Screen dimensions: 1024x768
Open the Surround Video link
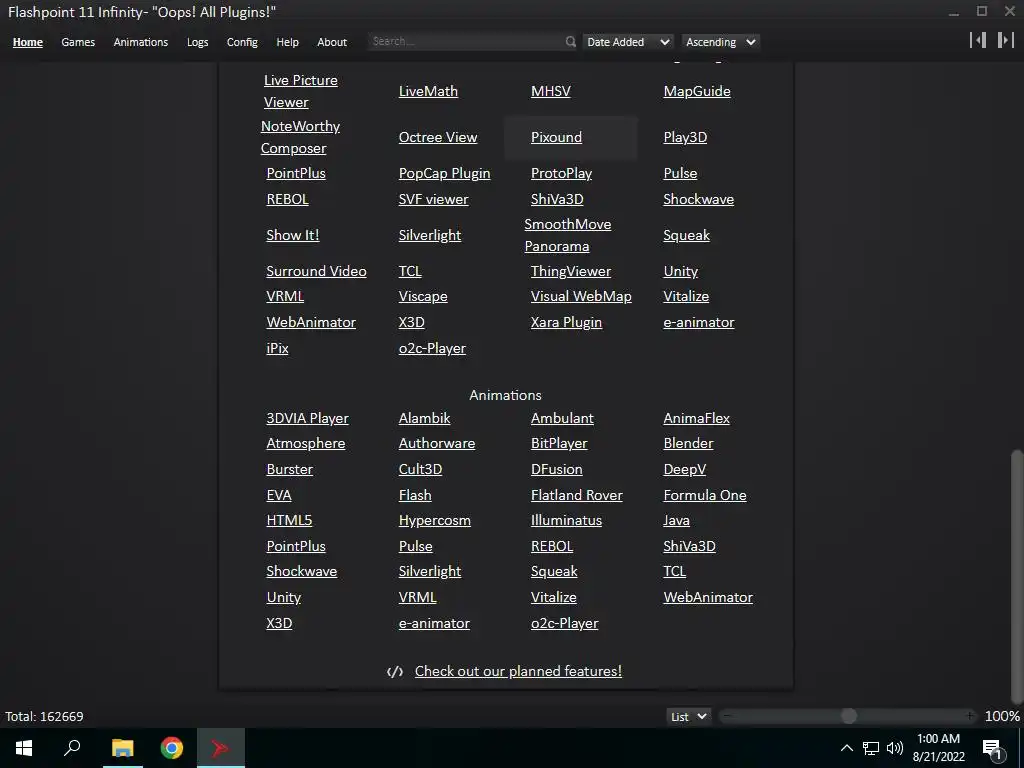pyautogui.click(x=316, y=271)
